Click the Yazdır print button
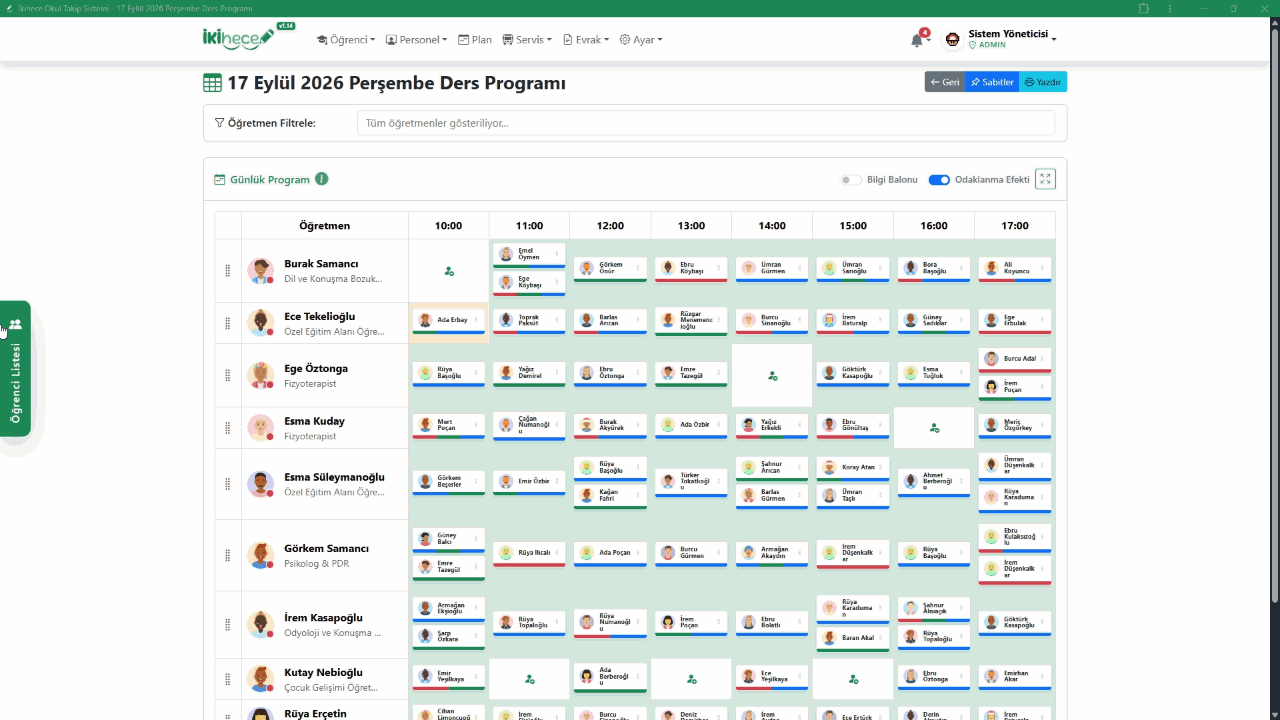The image size is (1280, 720). (x=1043, y=82)
